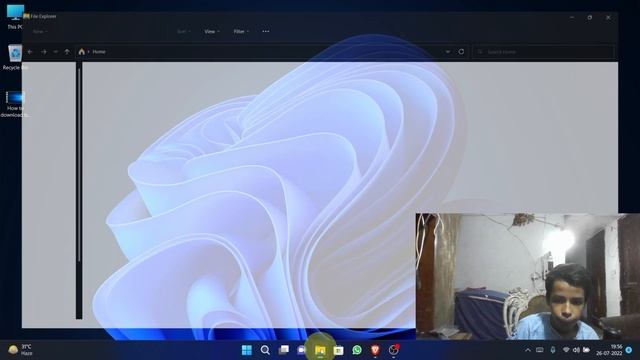Open the volume speaker tray icon

(576, 350)
